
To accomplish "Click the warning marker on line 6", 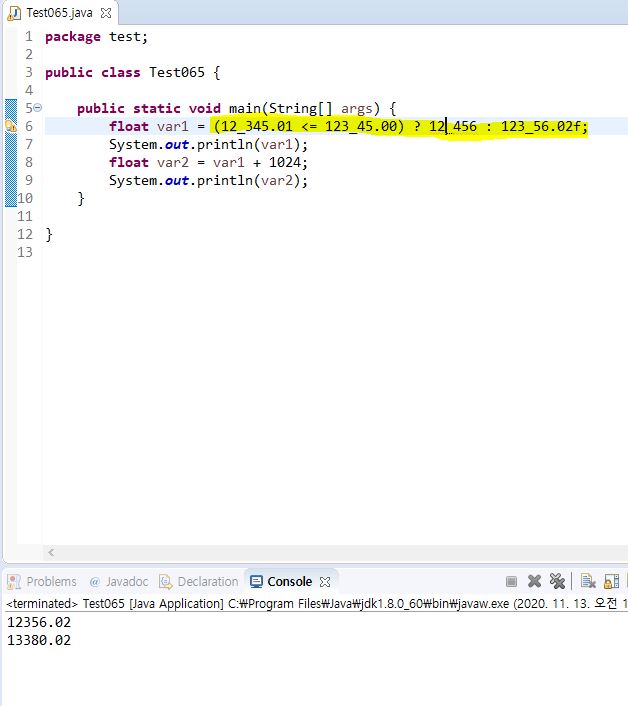I will [x=11, y=126].
